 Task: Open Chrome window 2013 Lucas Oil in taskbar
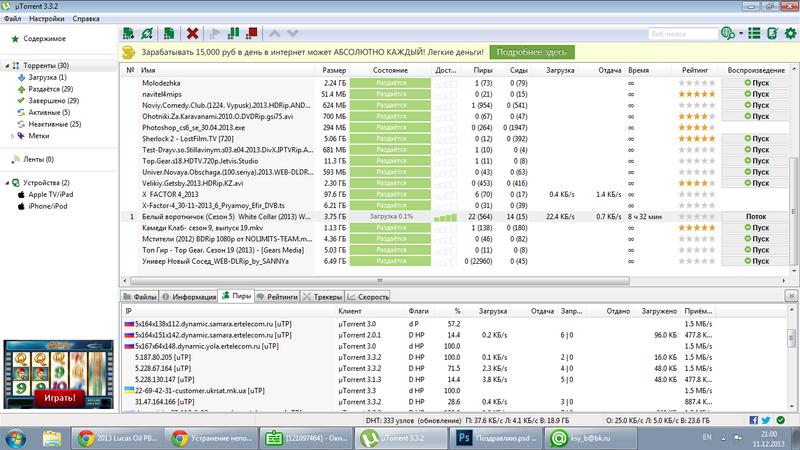tap(117, 438)
